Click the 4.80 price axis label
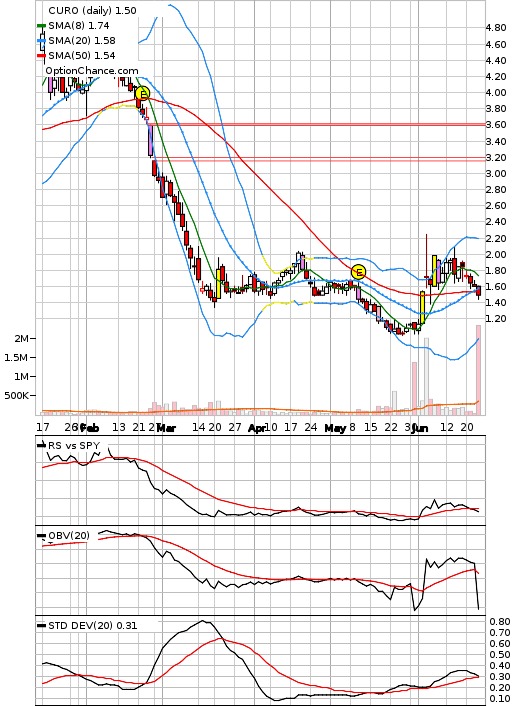Screen dimensions: 526x706 point(496,27)
